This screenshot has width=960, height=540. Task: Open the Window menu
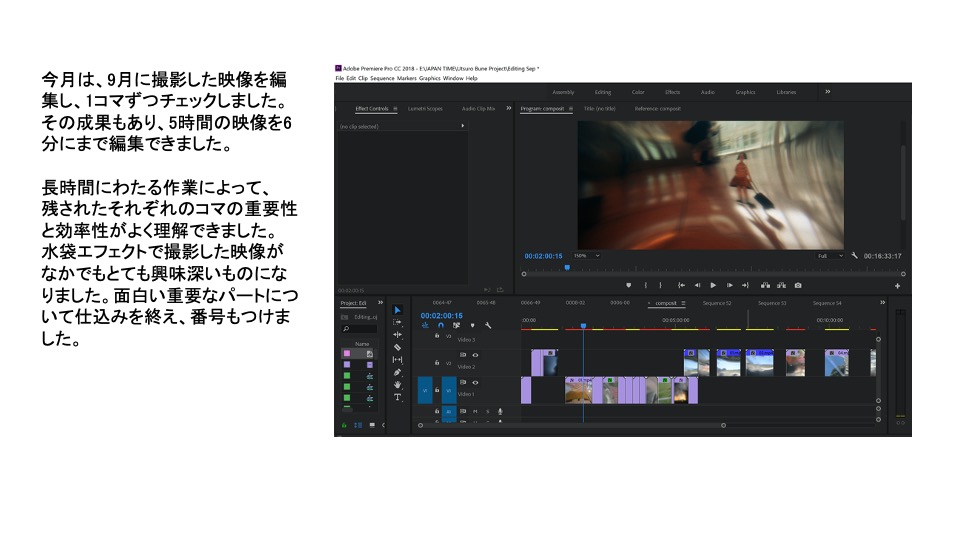[453, 78]
